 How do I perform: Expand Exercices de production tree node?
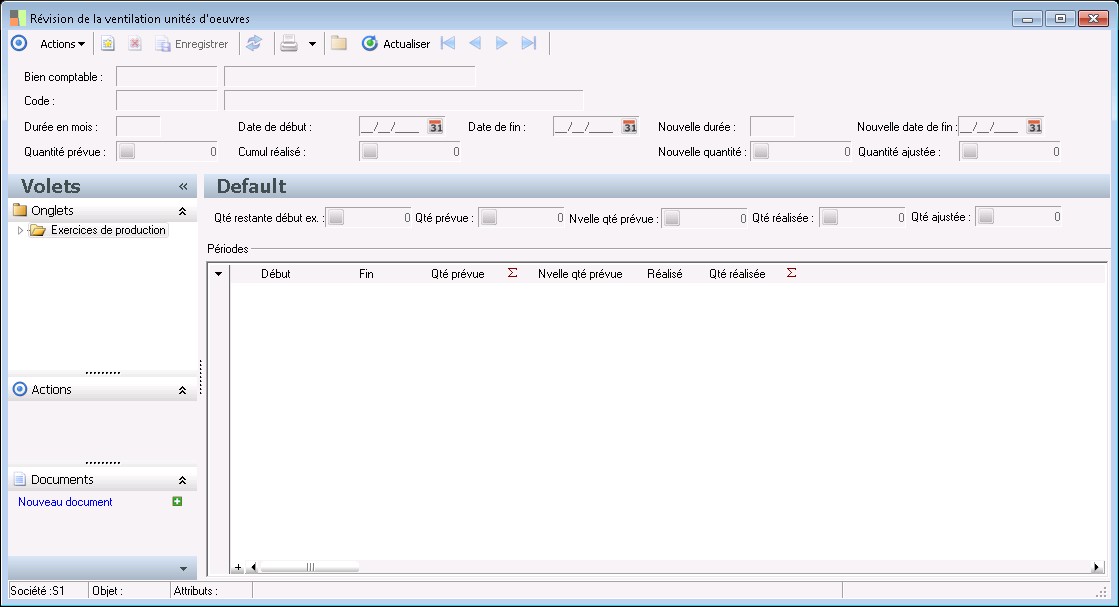pyautogui.click(x=21, y=231)
